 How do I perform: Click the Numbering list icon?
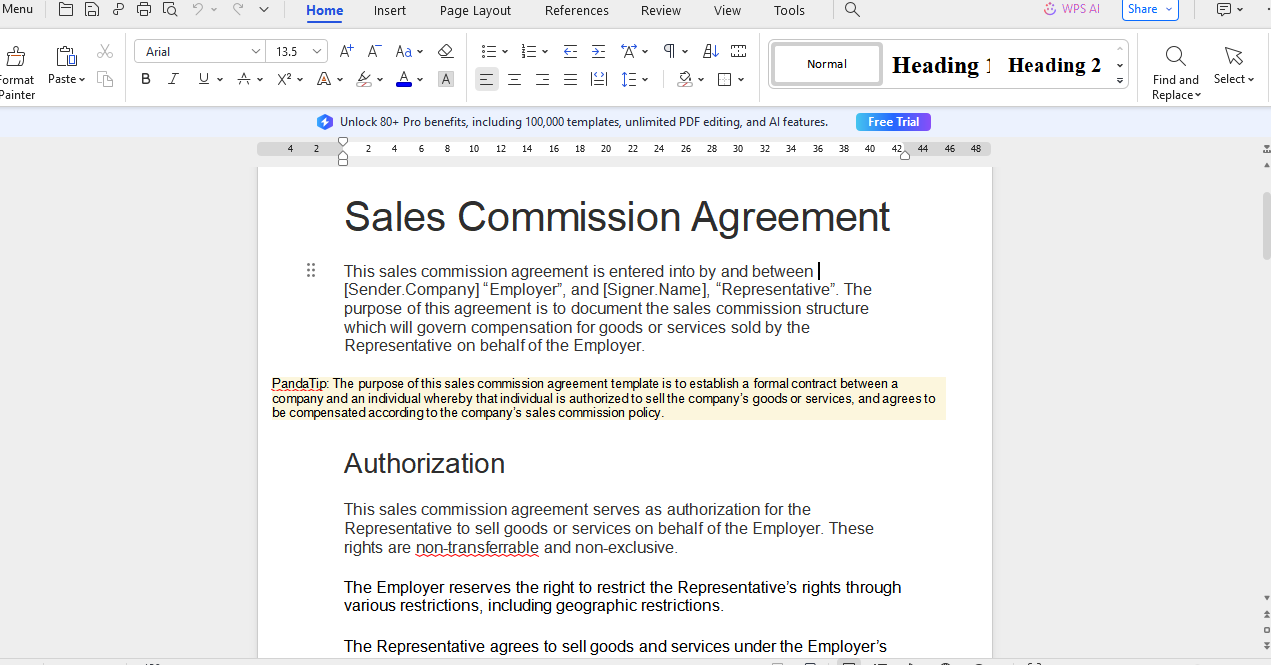coord(529,51)
